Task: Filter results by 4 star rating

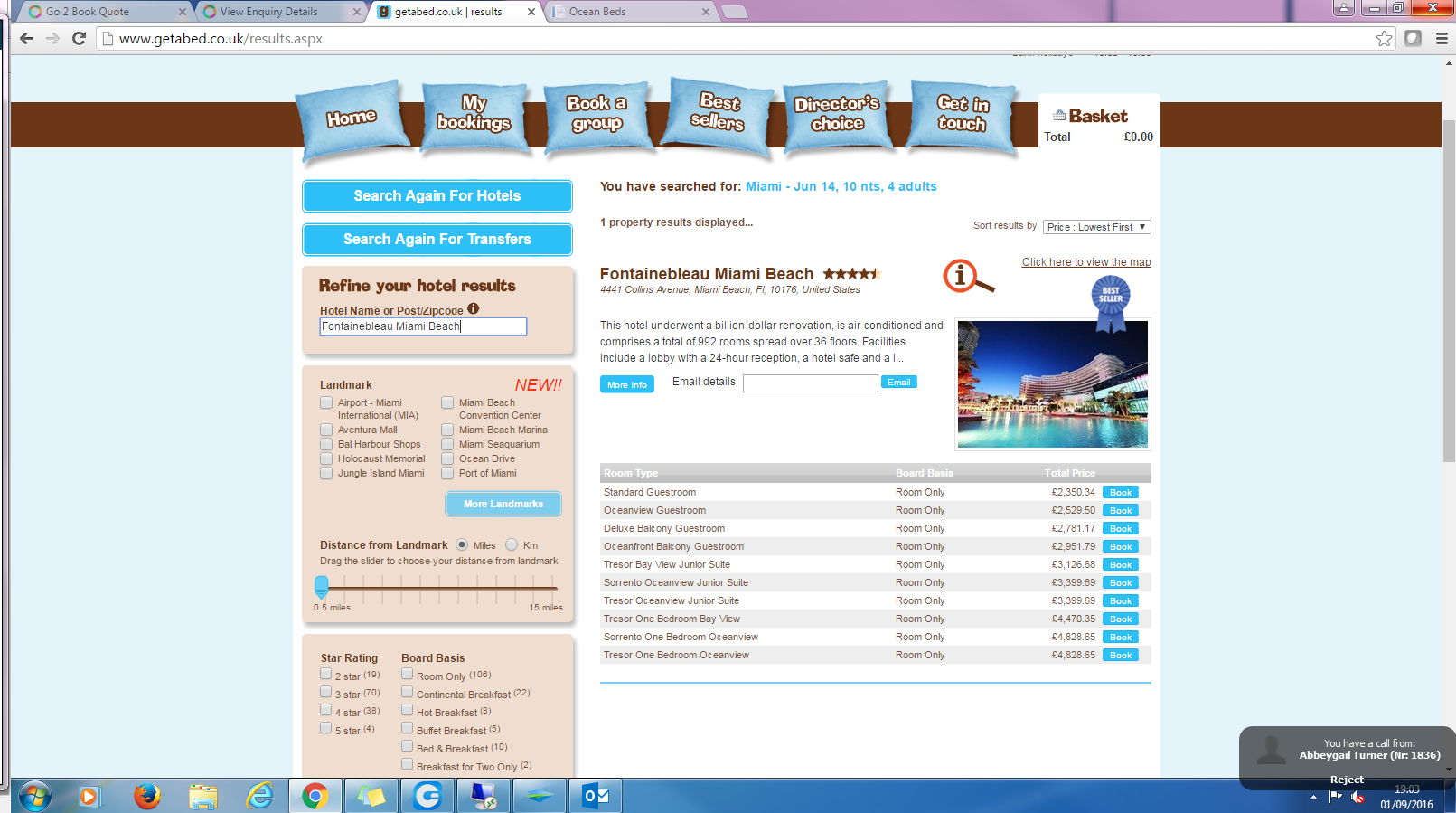Action: [x=325, y=710]
